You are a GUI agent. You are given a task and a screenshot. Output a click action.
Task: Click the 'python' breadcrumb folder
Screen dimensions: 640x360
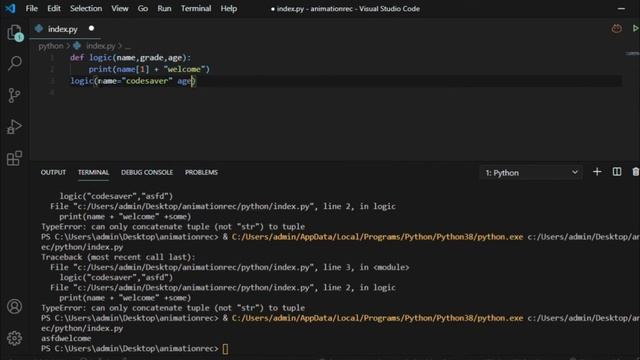pyautogui.click(x=51, y=46)
